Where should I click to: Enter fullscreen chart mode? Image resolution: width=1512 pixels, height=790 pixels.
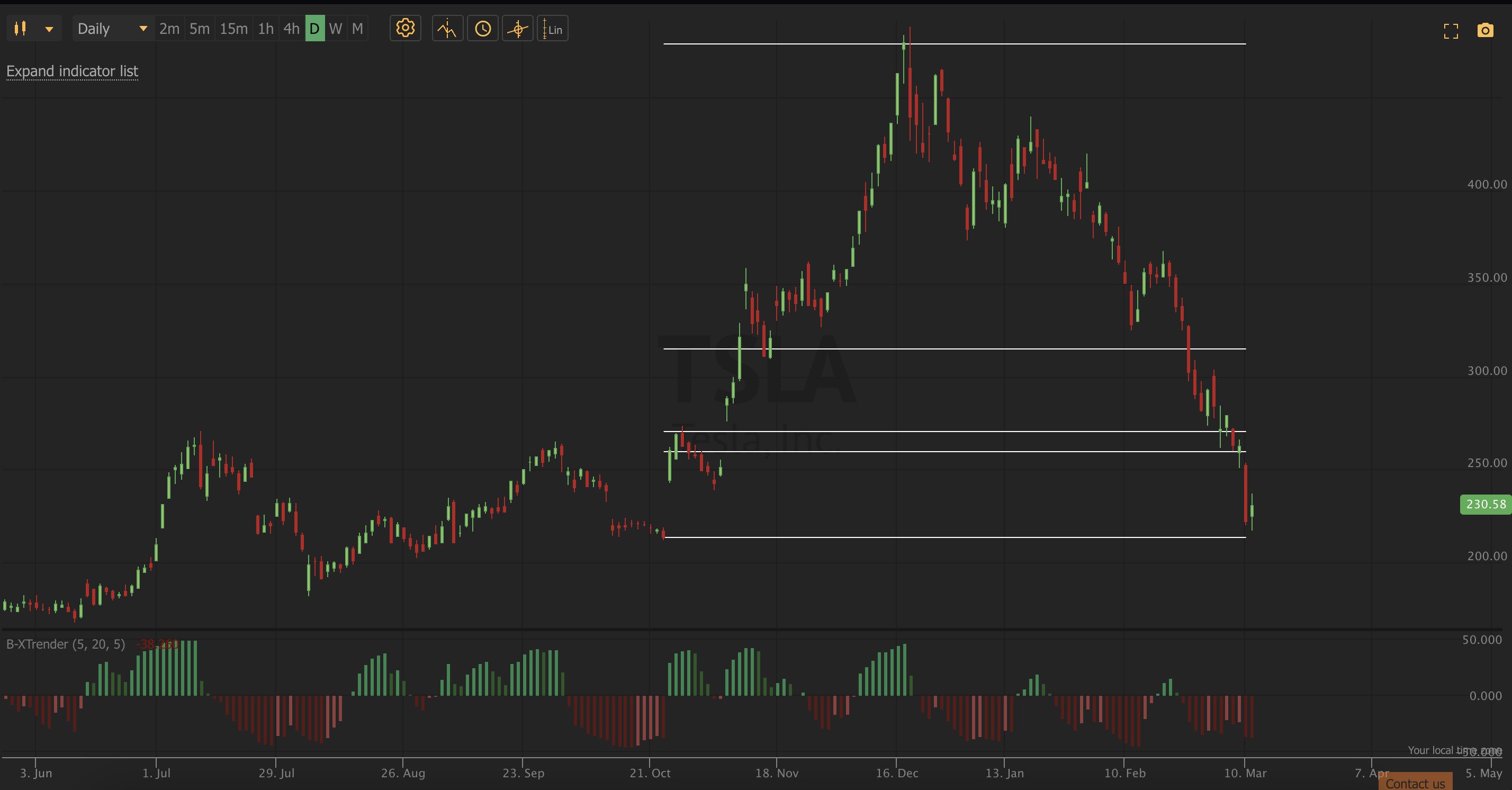click(1451, 31)
